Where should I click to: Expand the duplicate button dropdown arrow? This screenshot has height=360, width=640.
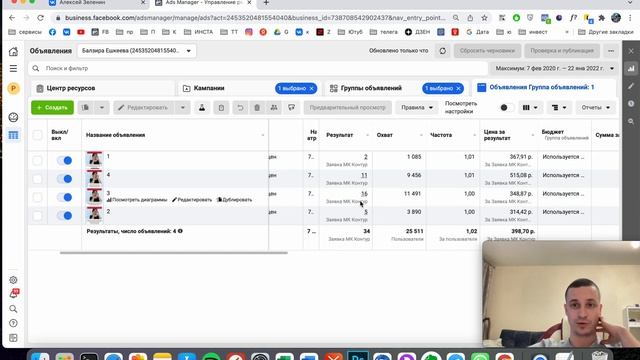pos(102,107)
